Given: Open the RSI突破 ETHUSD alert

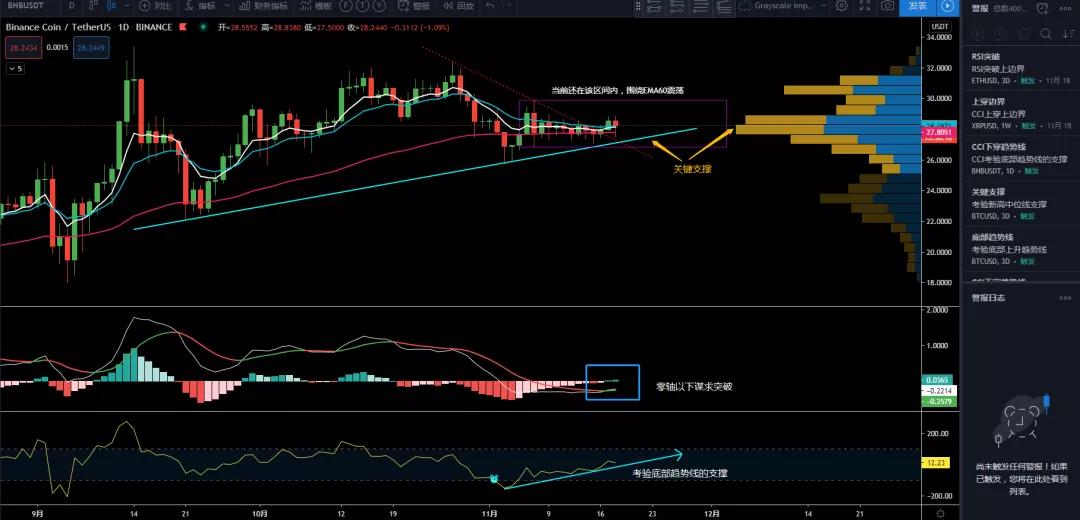Looking at the screenshot, I should (x=1019, y=69).
